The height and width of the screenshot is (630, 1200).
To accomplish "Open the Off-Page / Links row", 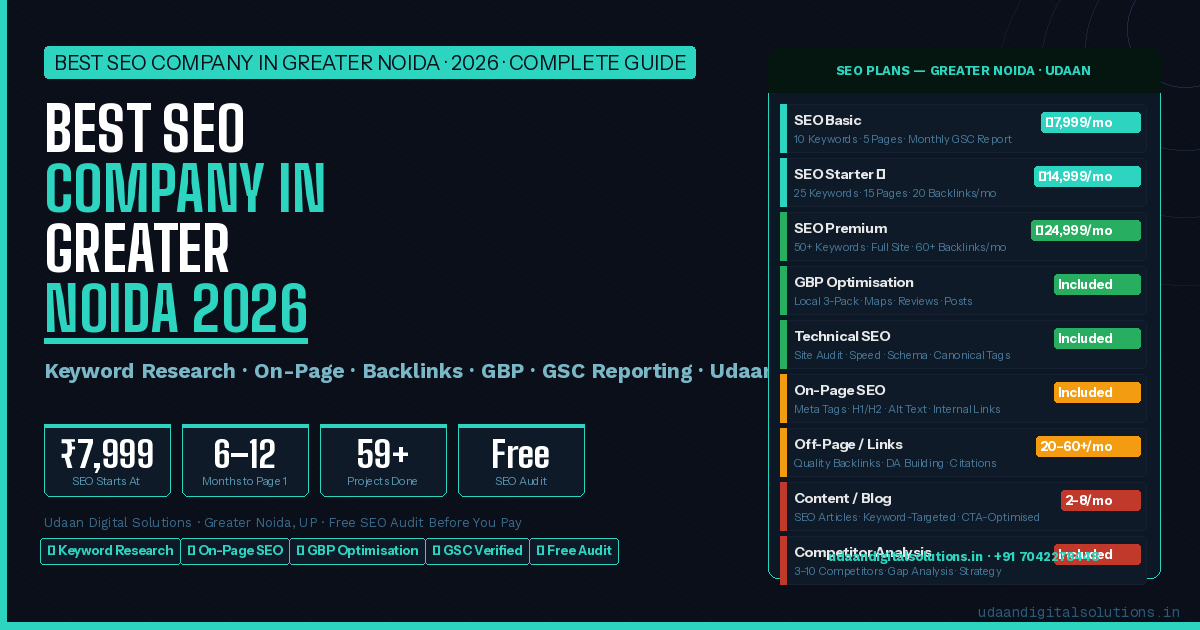I will (x=963, y=452).
